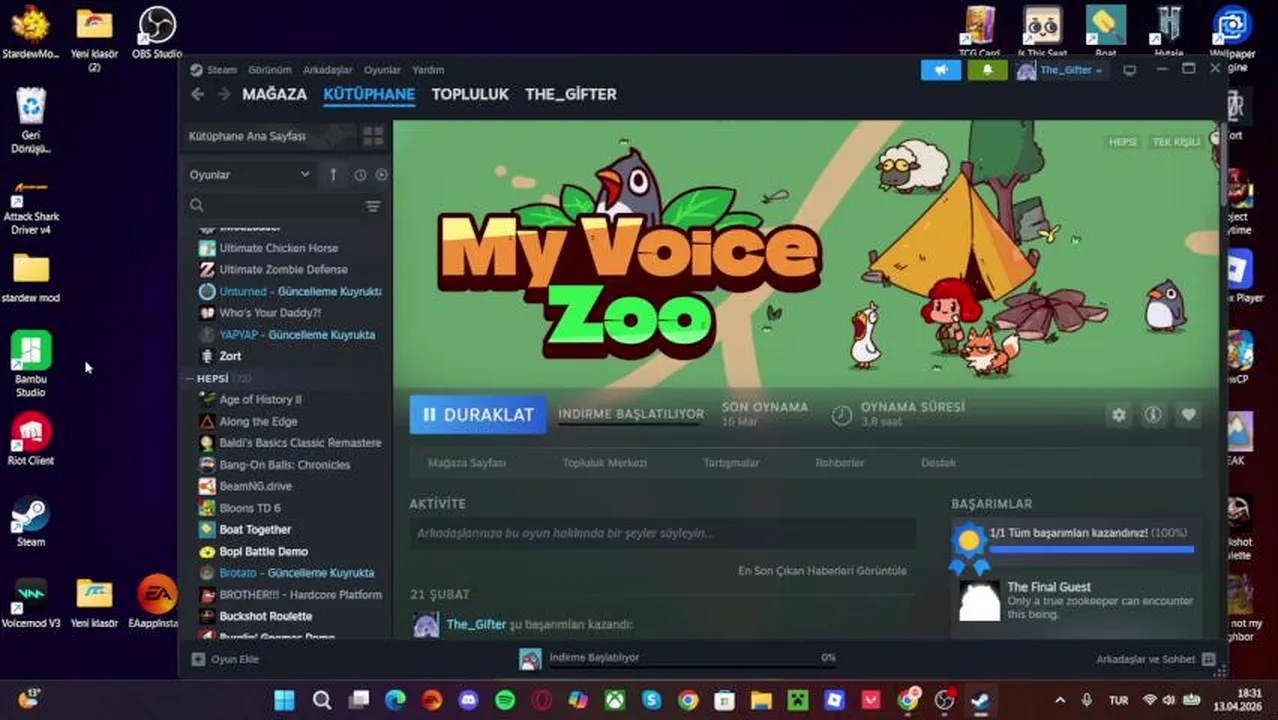
Task: Open Topluluk Merkezi link
Action: point(604,463)
